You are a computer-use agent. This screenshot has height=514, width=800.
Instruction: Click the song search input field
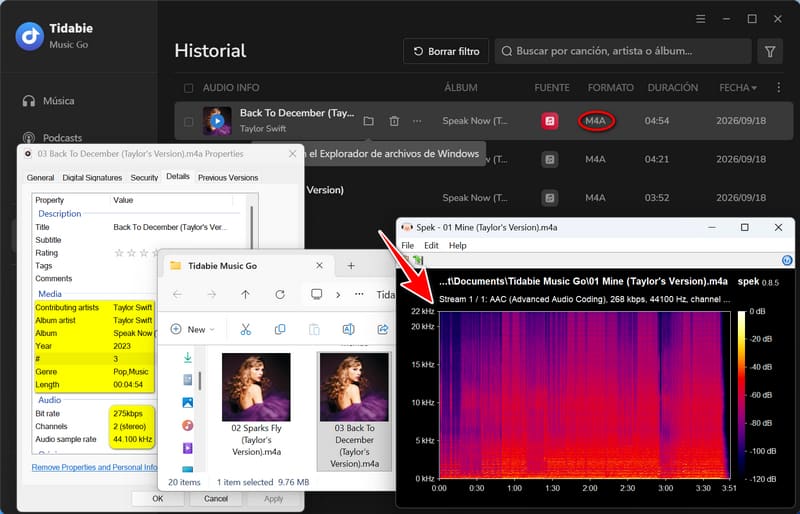click(623, 51)
